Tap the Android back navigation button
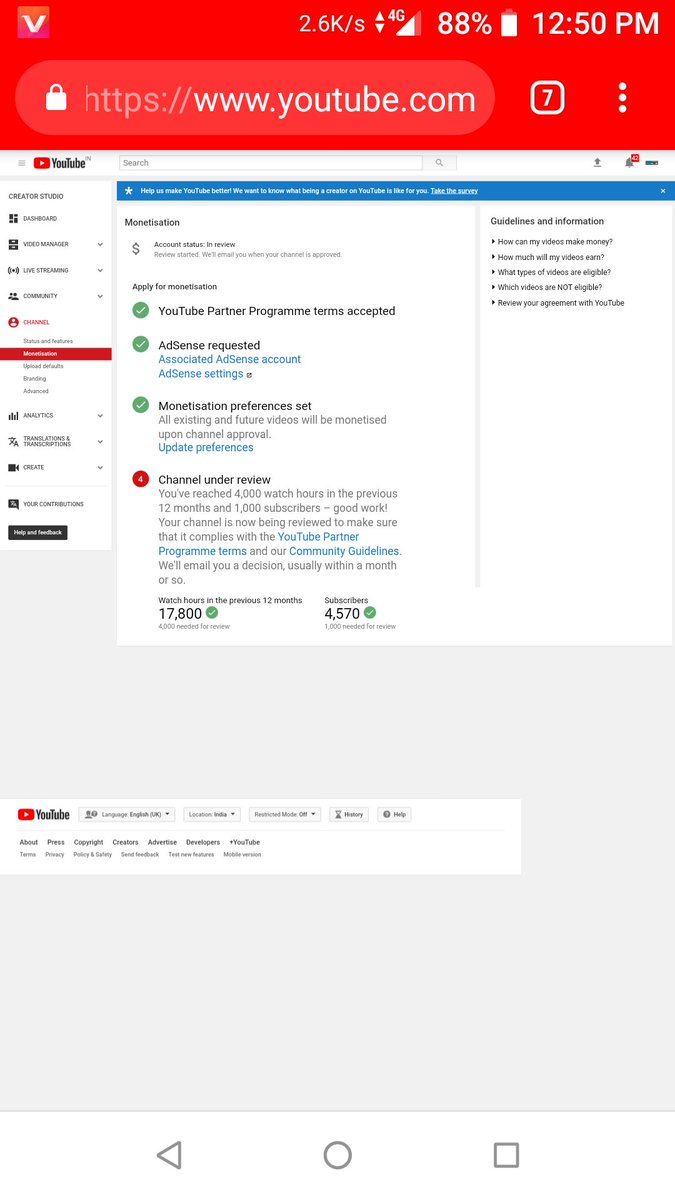675x1200 pixels. 169,1155
